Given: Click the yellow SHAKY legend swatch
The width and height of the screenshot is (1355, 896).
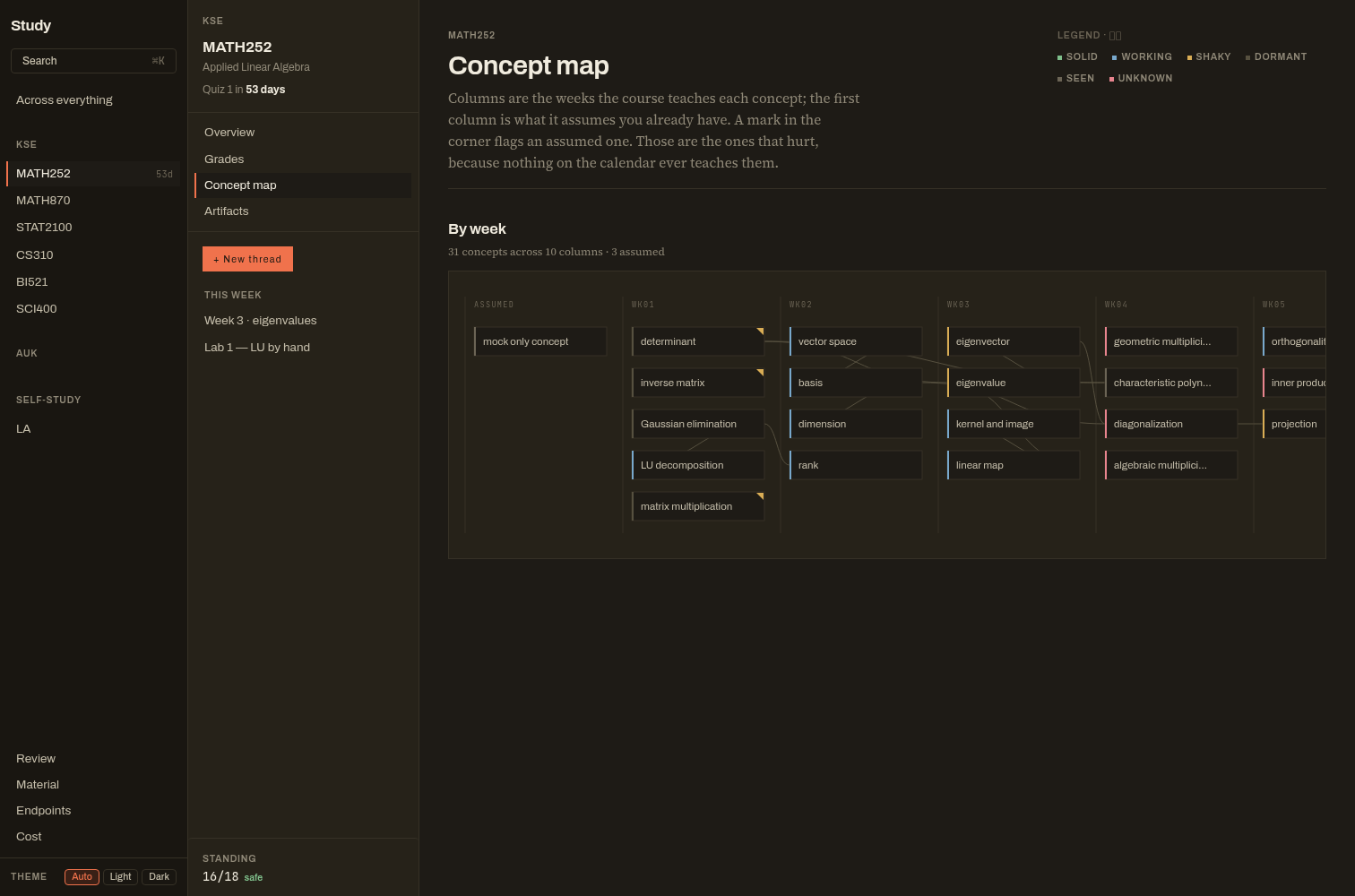Looking at the screenshot, I should (x=1189, y=57).
